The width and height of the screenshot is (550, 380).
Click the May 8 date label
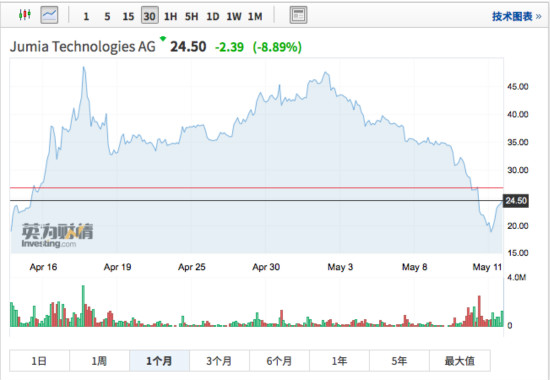click(415, 267)
